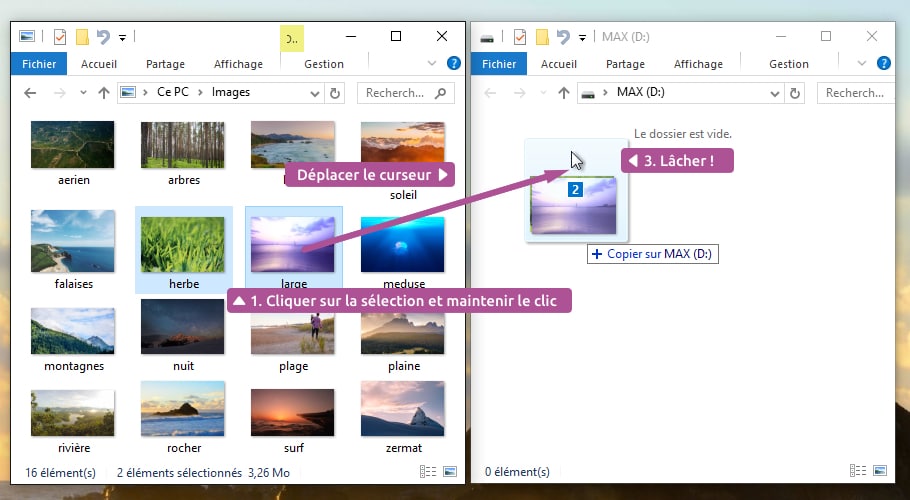This screenshot has height=500, width=910.
Task: Click Ce PC in the address breadcrumb
Action: tap(173, 93)
